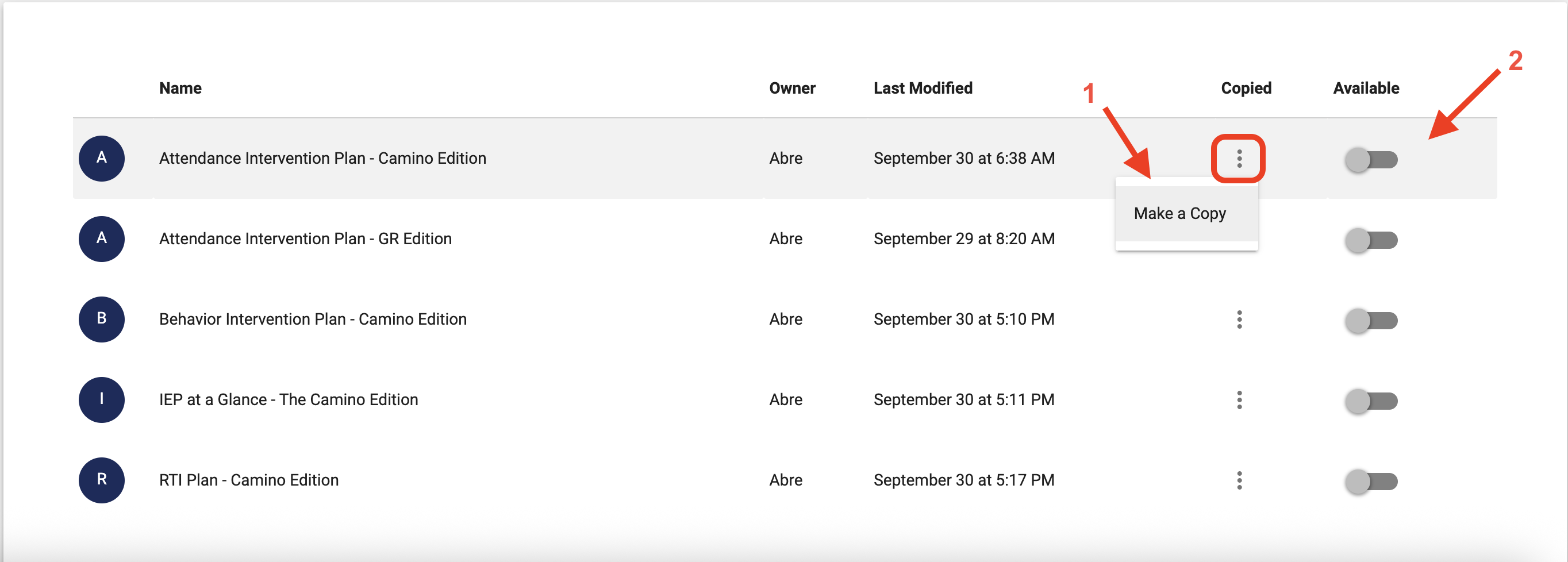The height and width of the screenshot is (562, 1568).
Task: Sort the list by the Name column
Action: 180,87
